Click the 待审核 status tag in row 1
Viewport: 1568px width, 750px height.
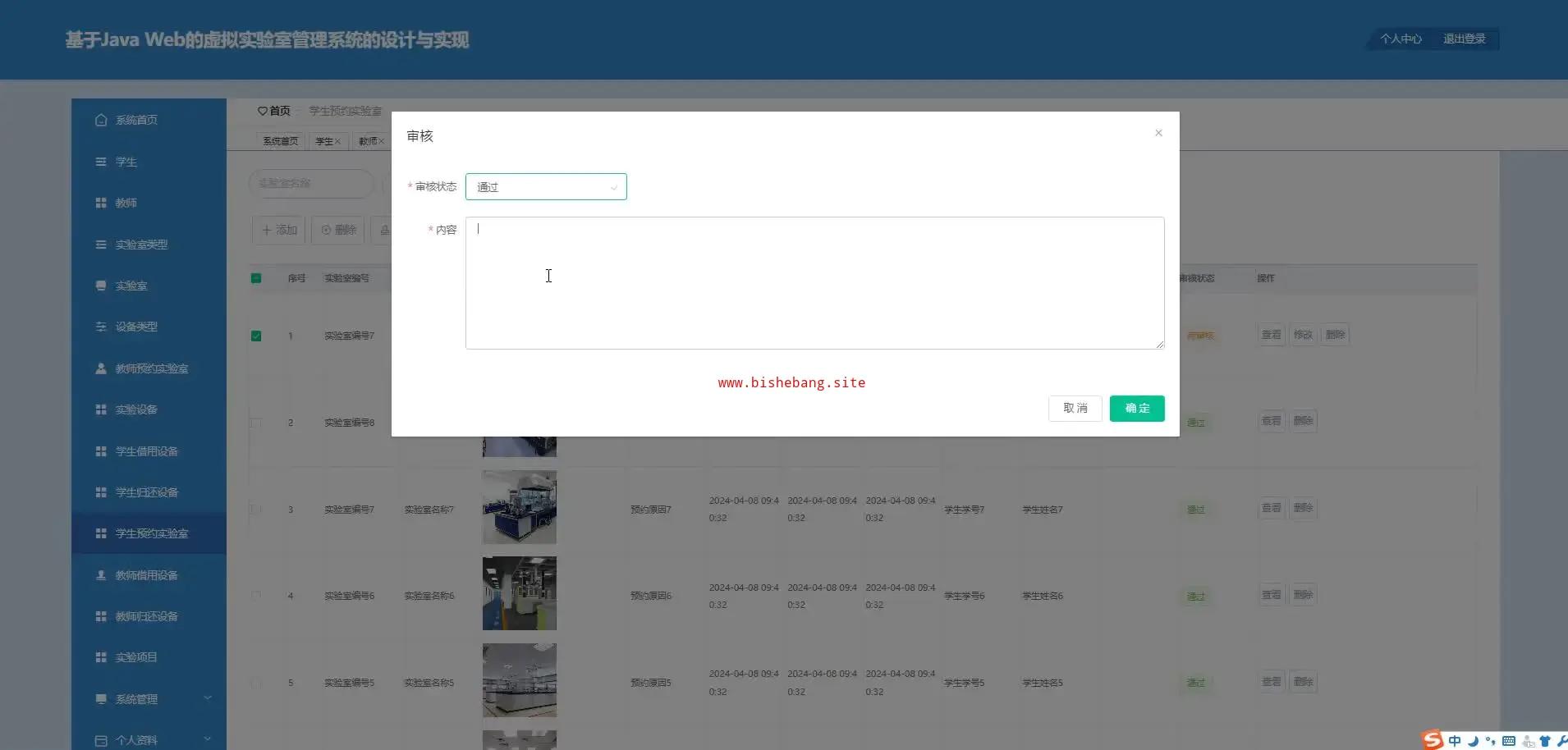click(1200, 336)
